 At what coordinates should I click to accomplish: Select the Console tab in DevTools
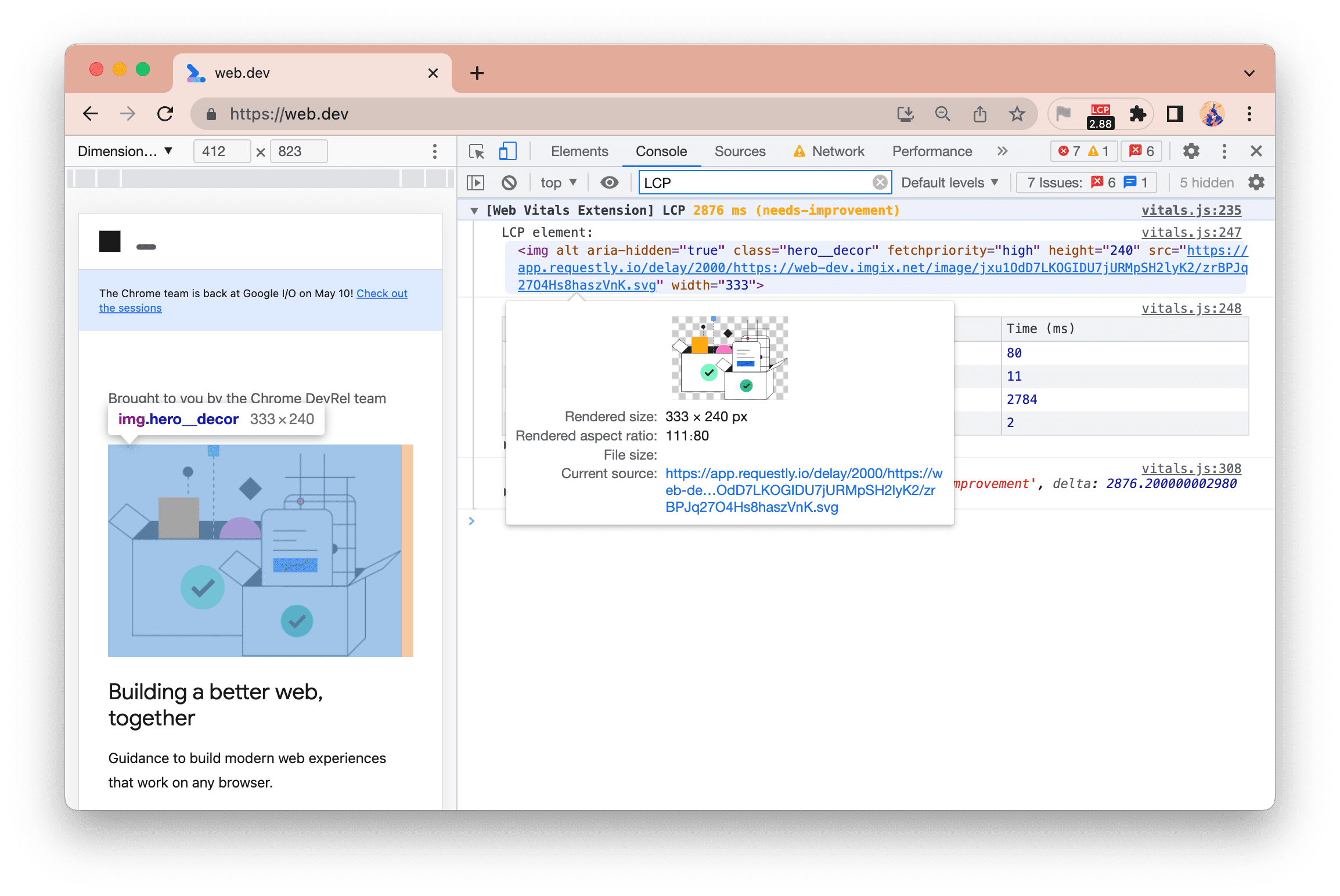[660, 152]
